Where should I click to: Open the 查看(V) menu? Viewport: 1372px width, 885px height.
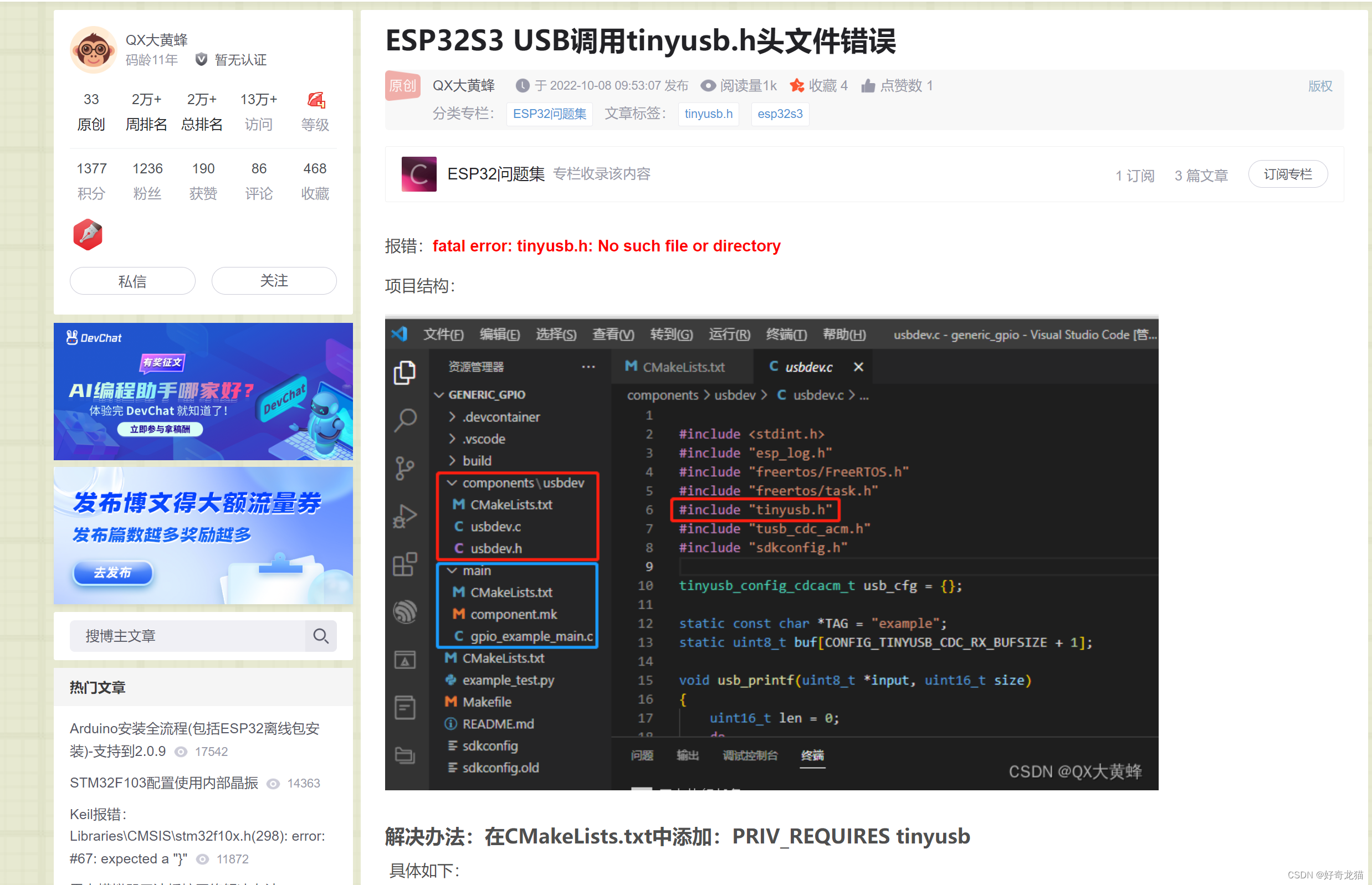pos(613,335)
